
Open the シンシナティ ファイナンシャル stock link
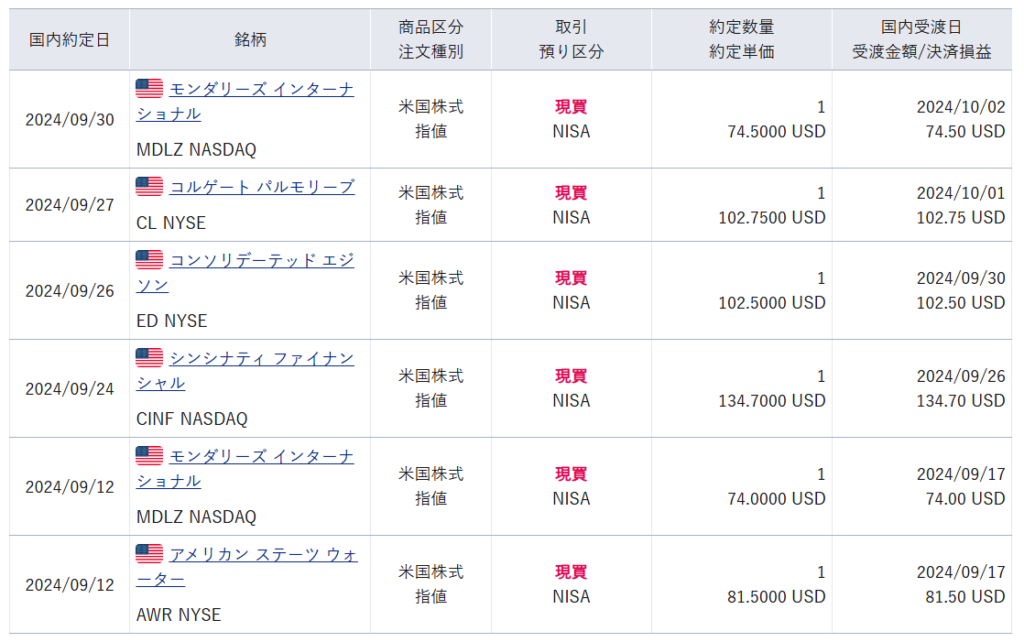click(x=261, y=358)
